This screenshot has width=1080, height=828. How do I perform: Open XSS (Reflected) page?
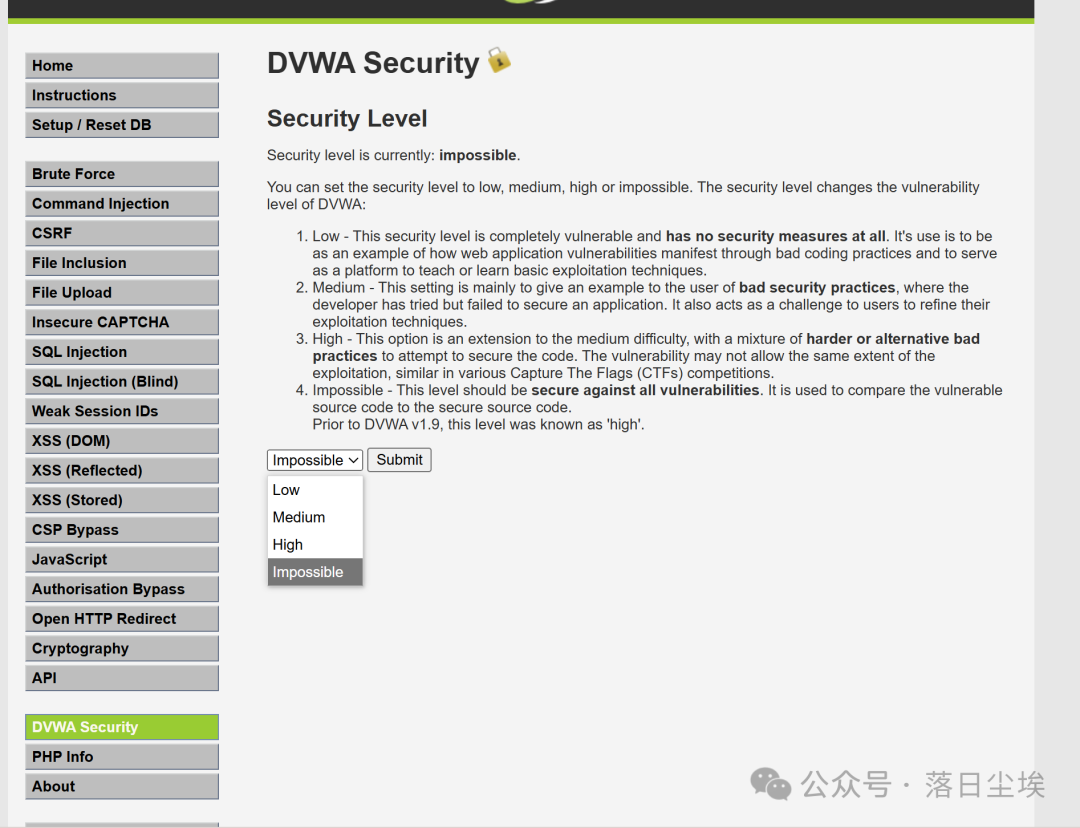click(122, 470)
